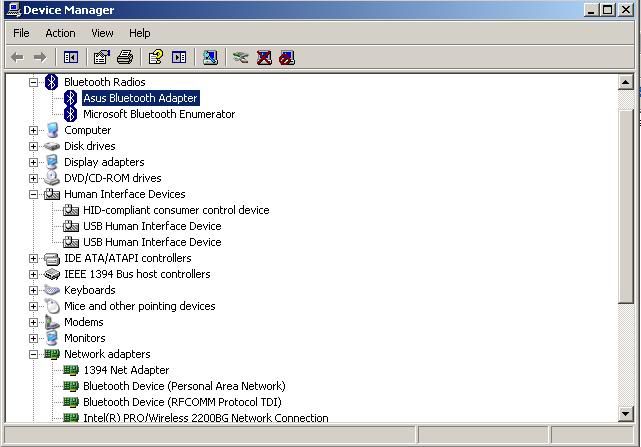The height and width of the screenshot is (447, 641).
Task: Select Asus Bluetooth Adapter
Action: pos(141,98)
